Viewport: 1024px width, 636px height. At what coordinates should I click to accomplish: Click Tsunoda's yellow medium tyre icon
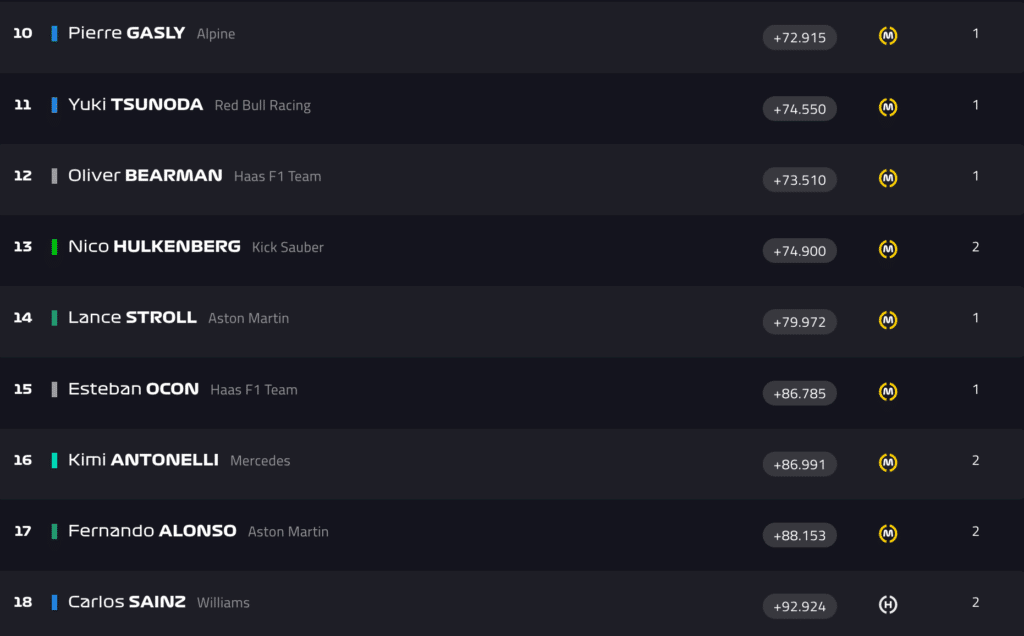(x=888, y=107)
